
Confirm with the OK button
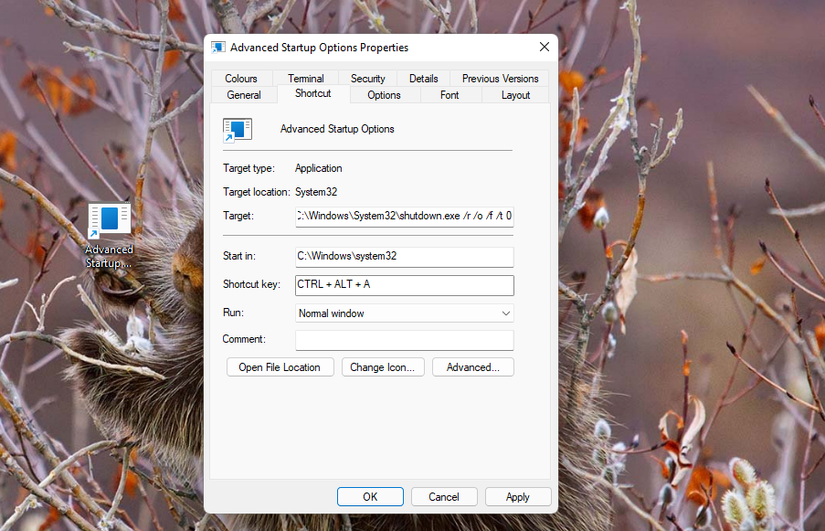(370, 497)
